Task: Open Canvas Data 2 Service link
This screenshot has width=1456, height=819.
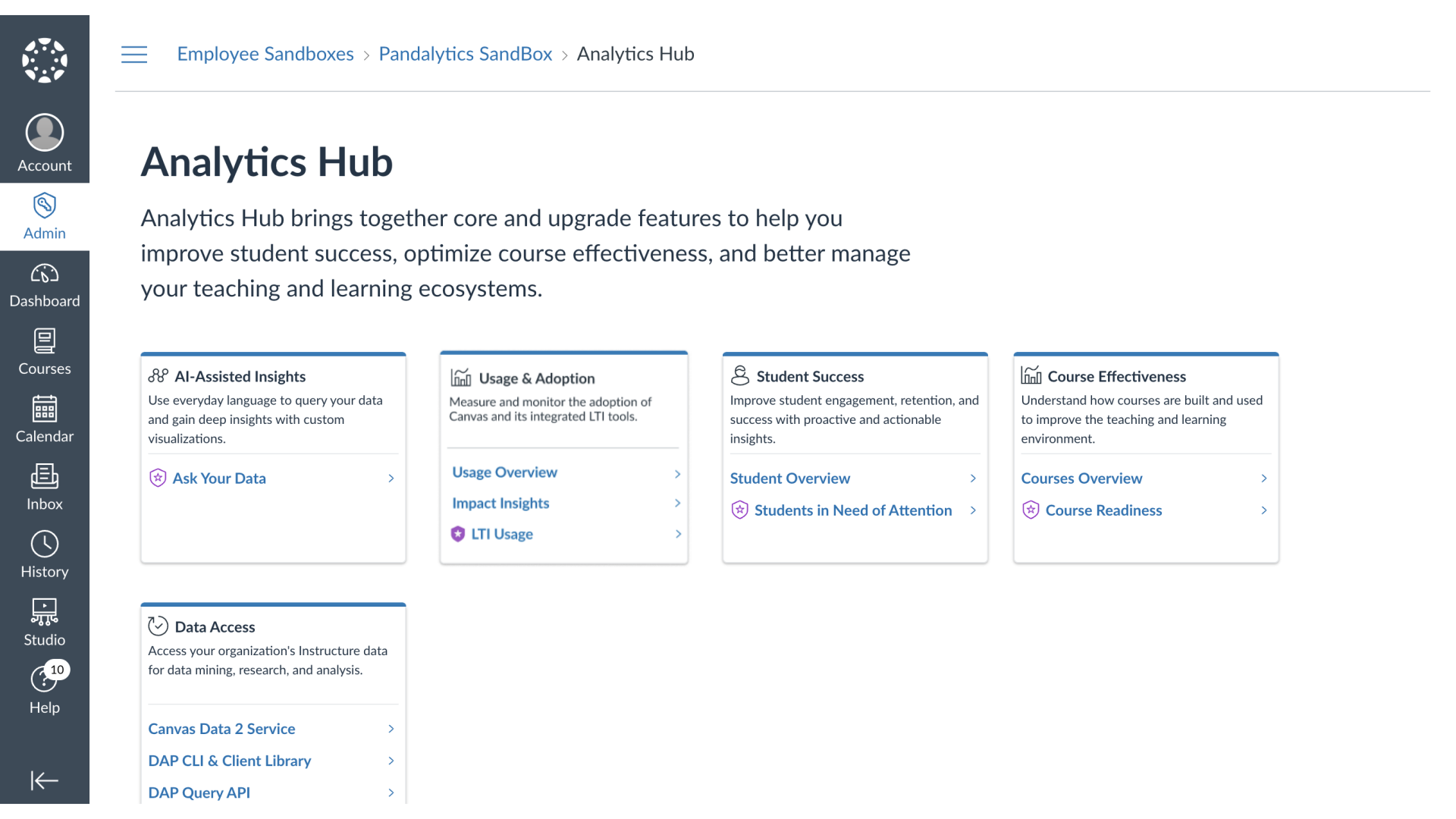Action: pyautogui.click(x=221, y=729)
